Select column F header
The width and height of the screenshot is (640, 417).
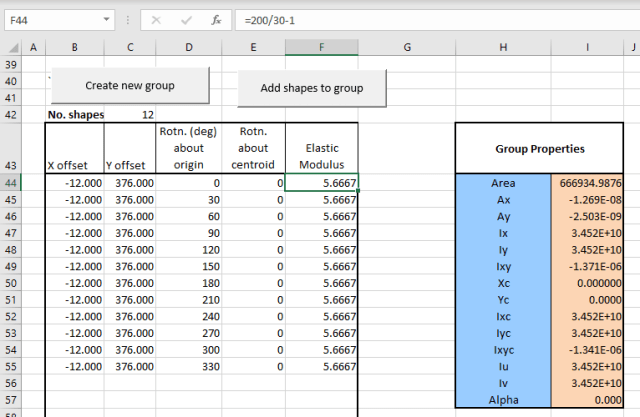321,47
